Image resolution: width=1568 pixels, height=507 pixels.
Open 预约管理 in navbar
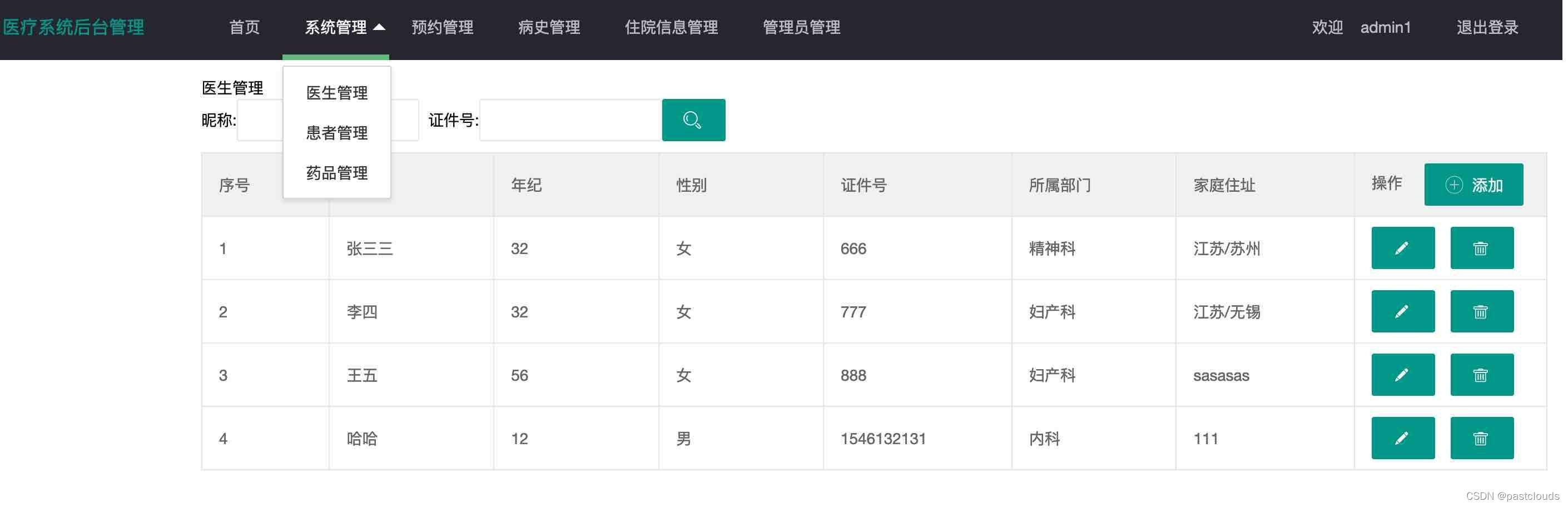tap(444, 27)
